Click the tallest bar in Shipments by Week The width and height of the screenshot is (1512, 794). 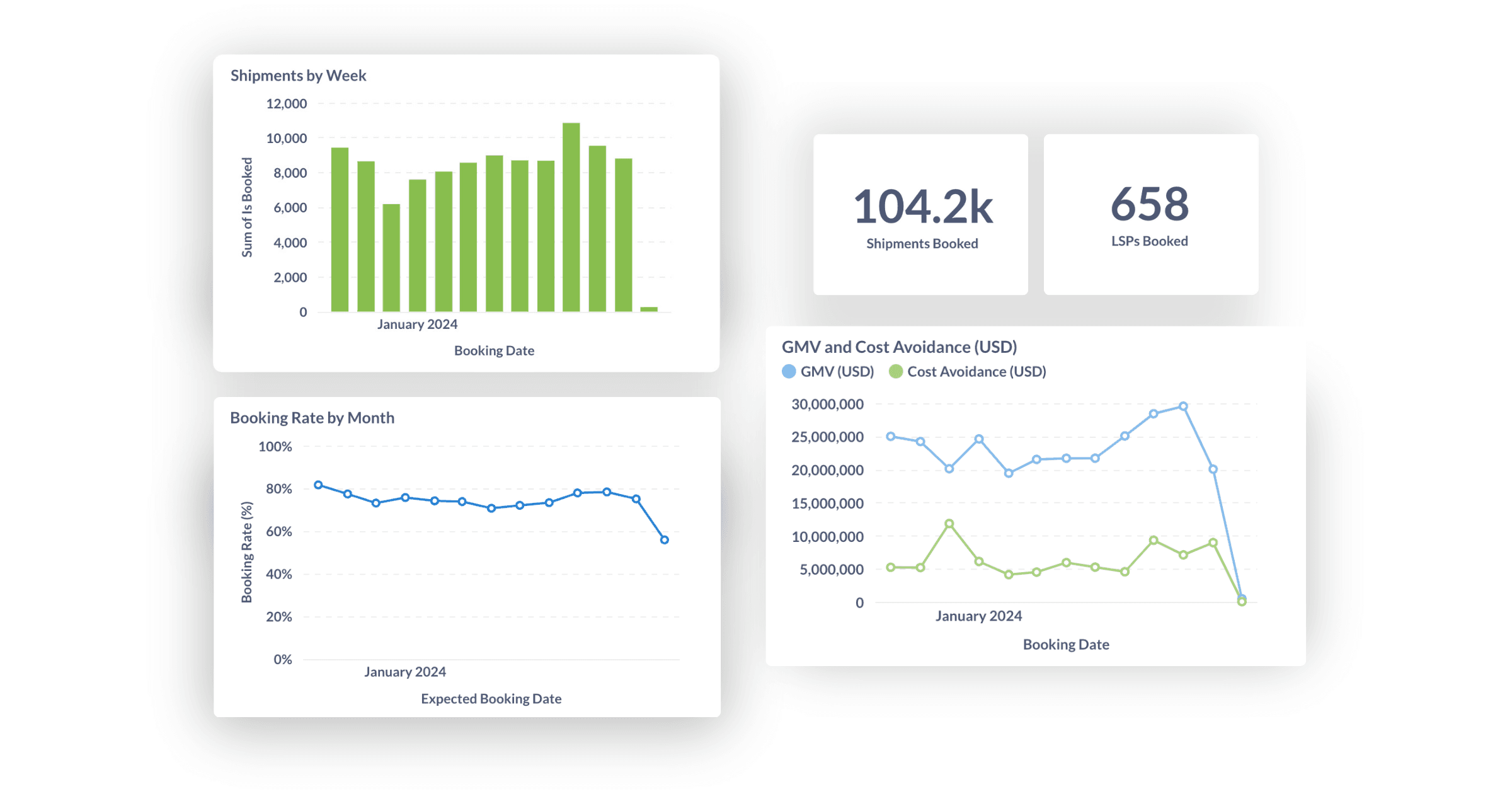point(571,217)
